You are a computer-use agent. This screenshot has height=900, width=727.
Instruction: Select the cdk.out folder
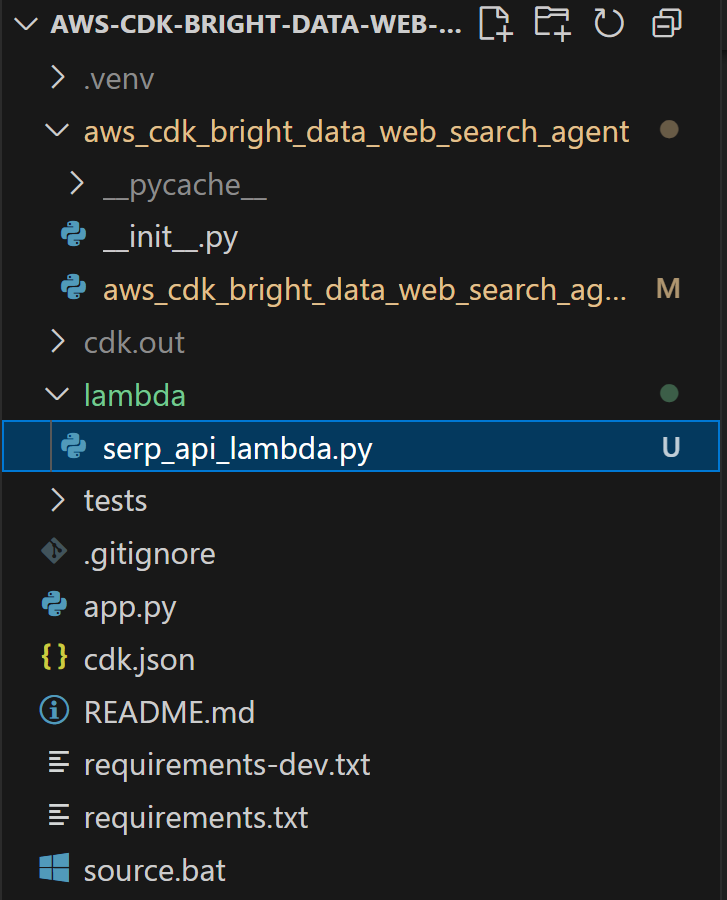(x=134, y=341)
